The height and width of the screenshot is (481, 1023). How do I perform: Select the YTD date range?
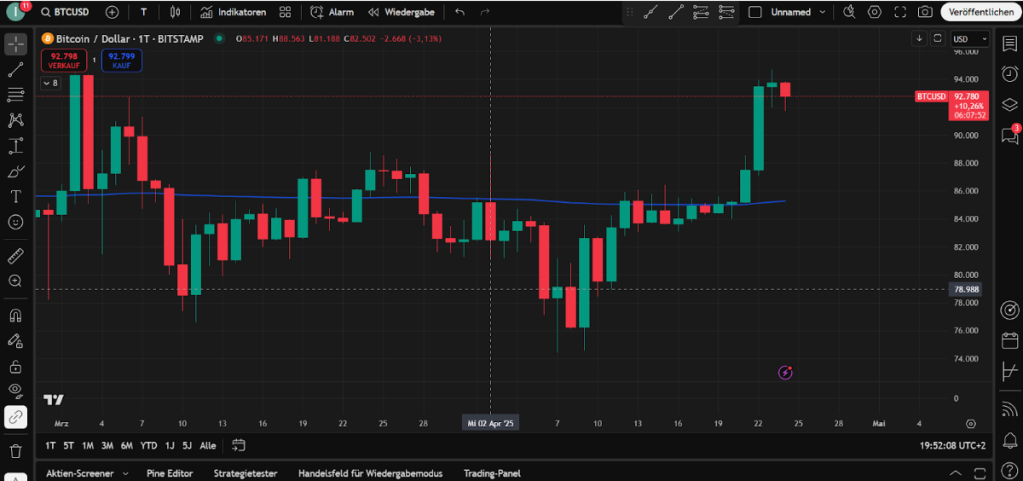tap(149, 446)
